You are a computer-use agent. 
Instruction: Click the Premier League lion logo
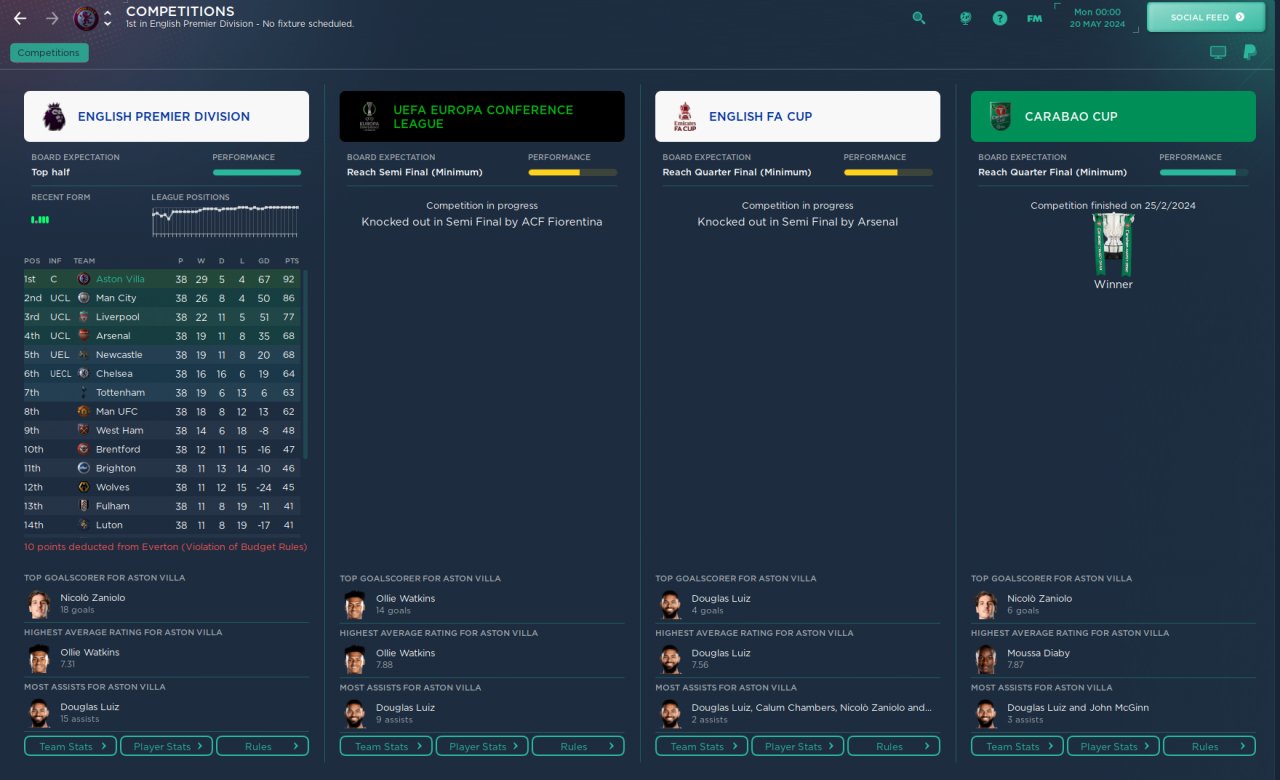coord(54,116)
